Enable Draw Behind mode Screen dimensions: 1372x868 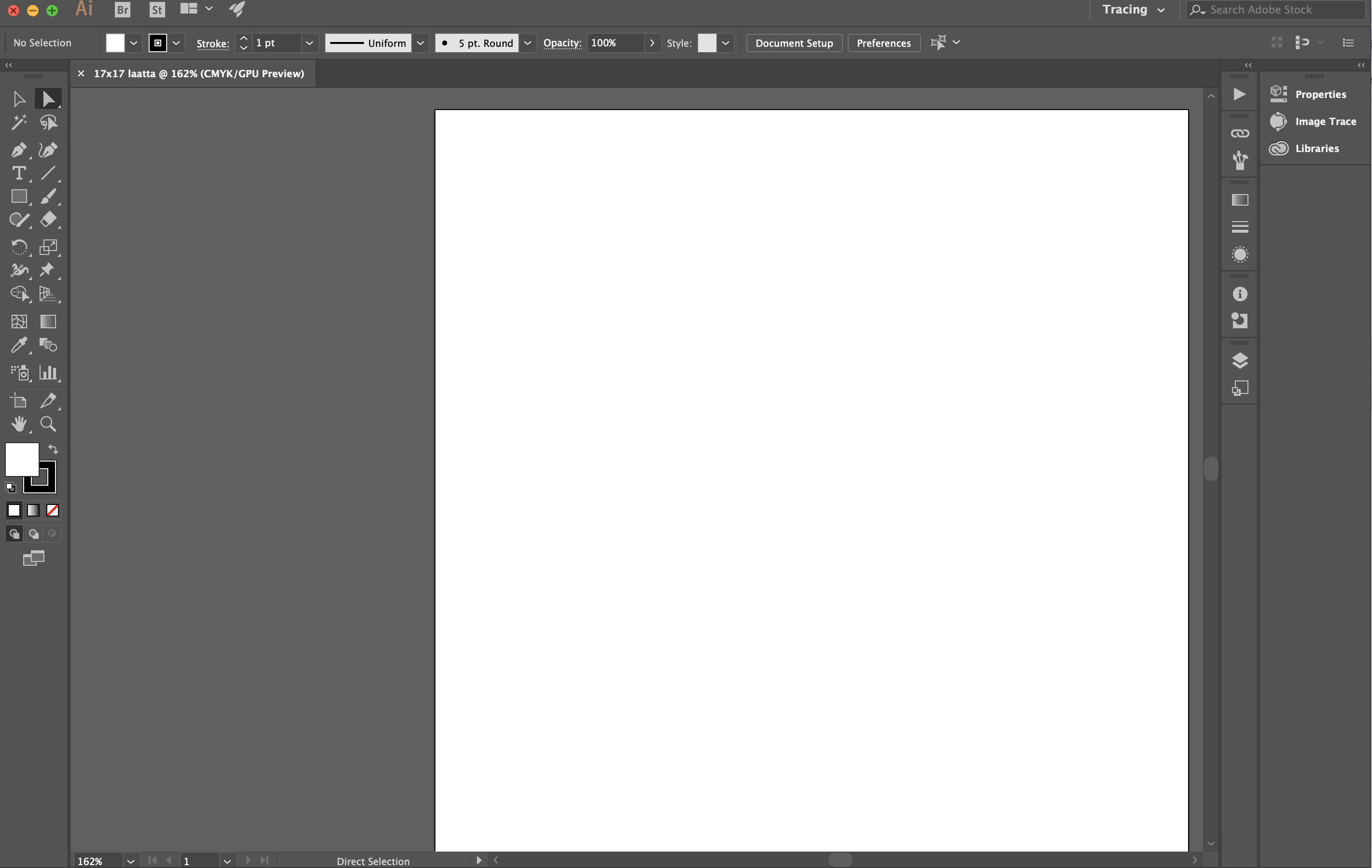click(x=34, y=533)
